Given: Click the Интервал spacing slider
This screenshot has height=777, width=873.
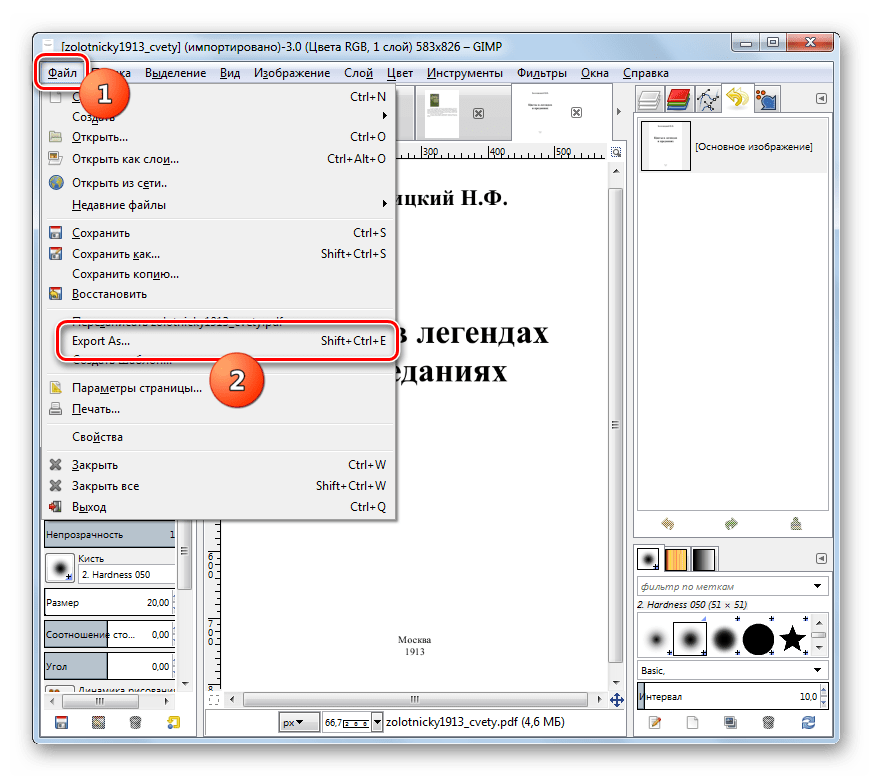Looking at the screenshot, I should [731, 697].
